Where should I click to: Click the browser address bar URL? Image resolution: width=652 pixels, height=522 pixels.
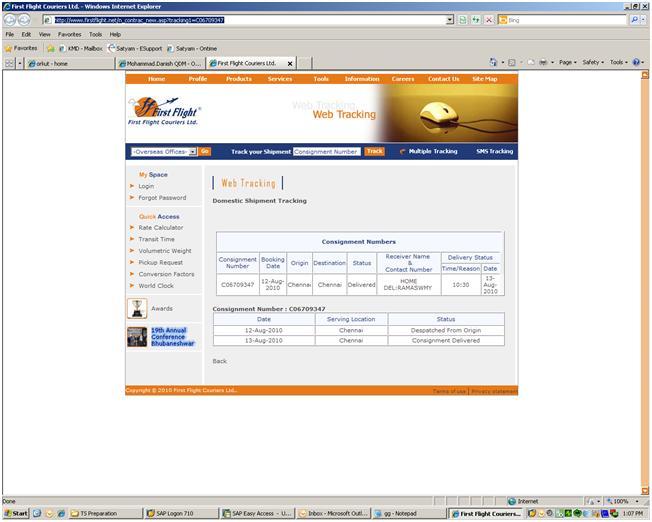245,20
